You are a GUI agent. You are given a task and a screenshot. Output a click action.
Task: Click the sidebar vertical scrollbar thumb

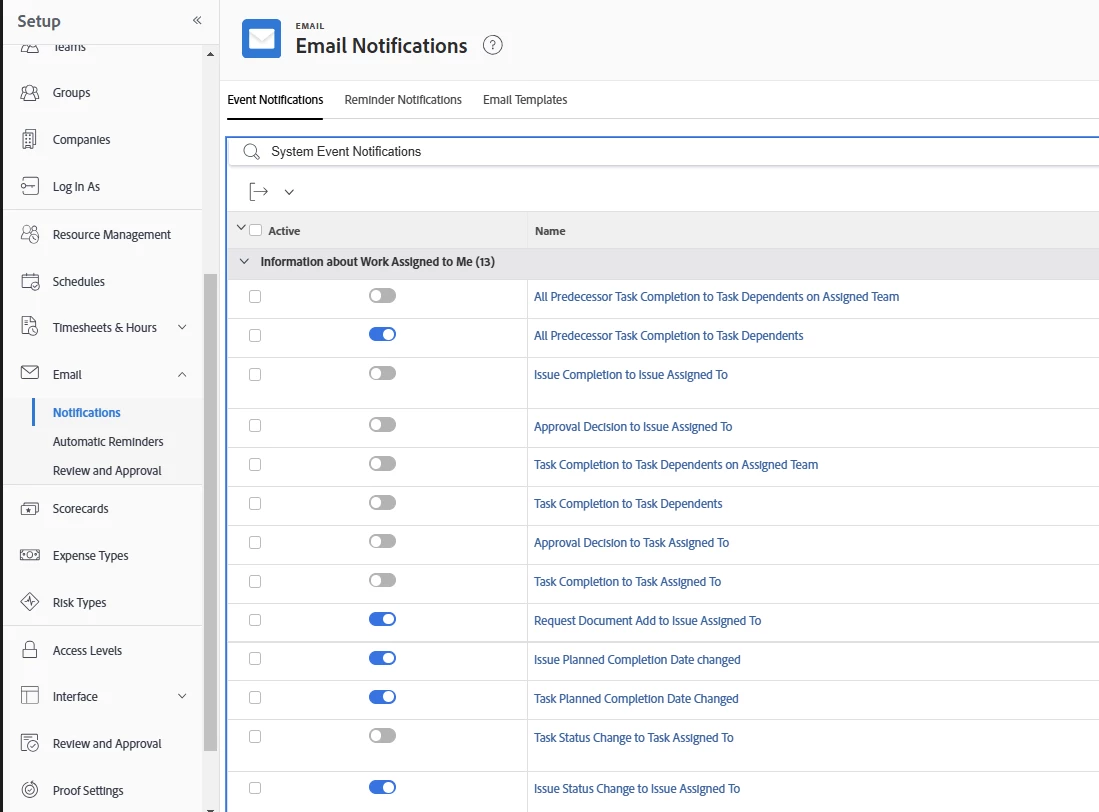click(210, 511)
